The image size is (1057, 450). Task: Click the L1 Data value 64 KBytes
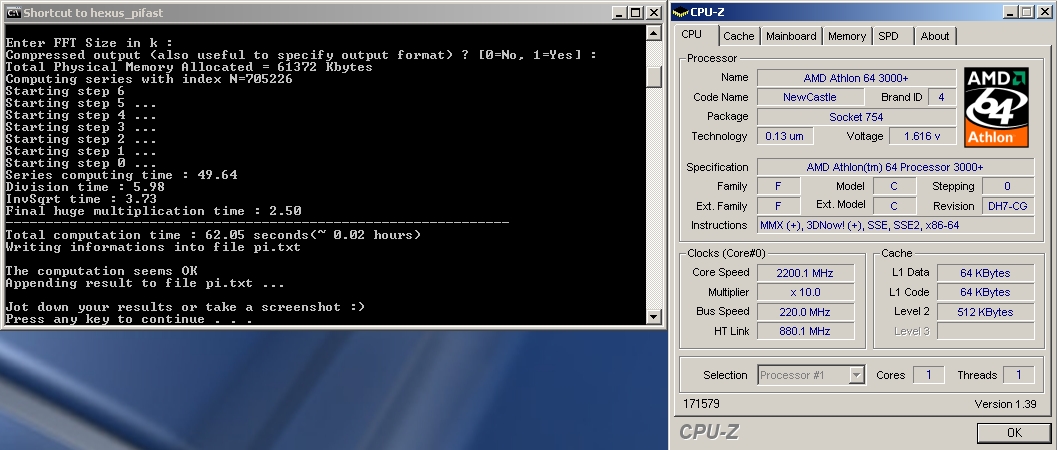coord(986,273)
